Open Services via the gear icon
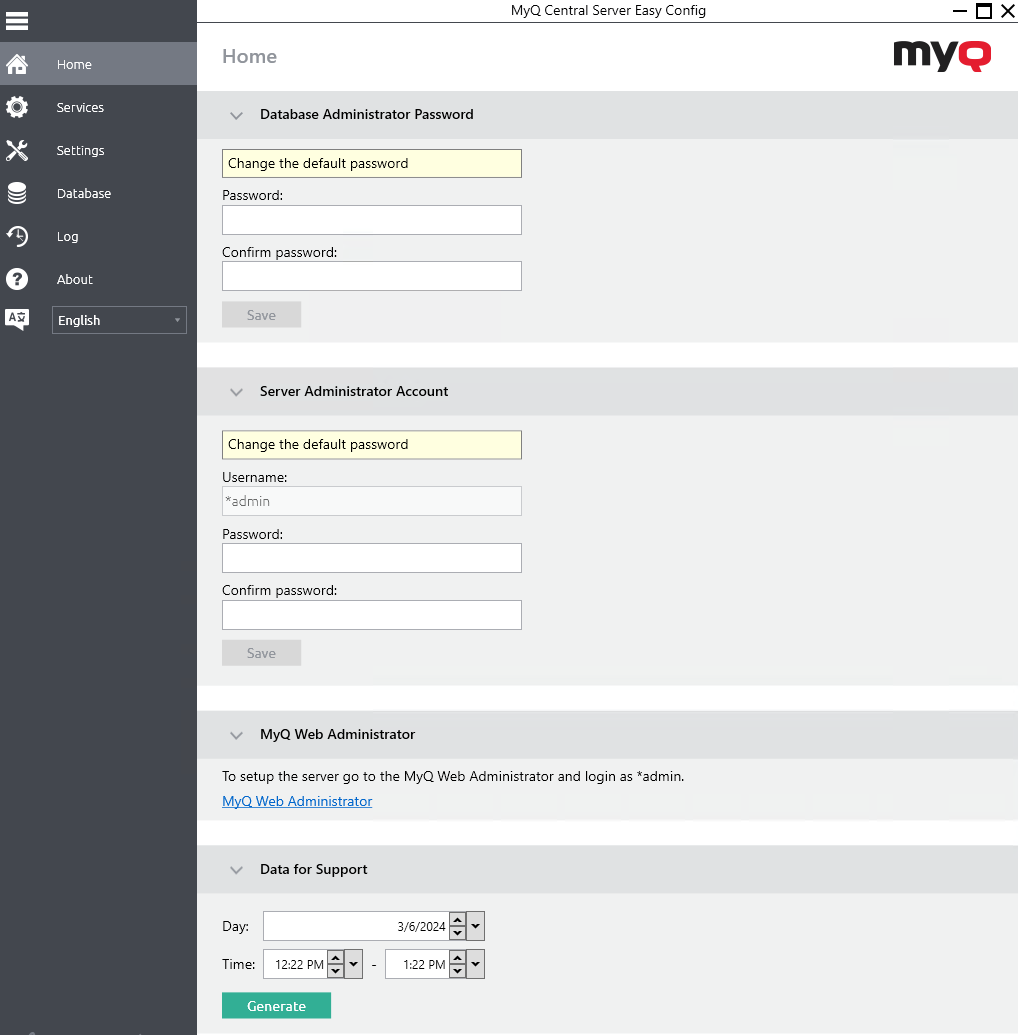 pyautogui.click(x=17, y=107)
